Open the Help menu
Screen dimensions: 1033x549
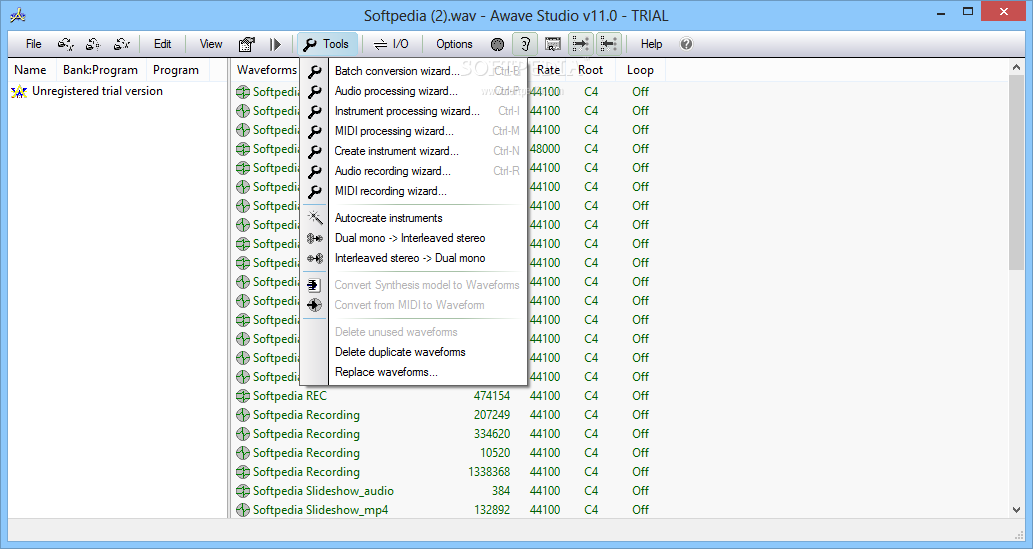(x=651, y=44)
